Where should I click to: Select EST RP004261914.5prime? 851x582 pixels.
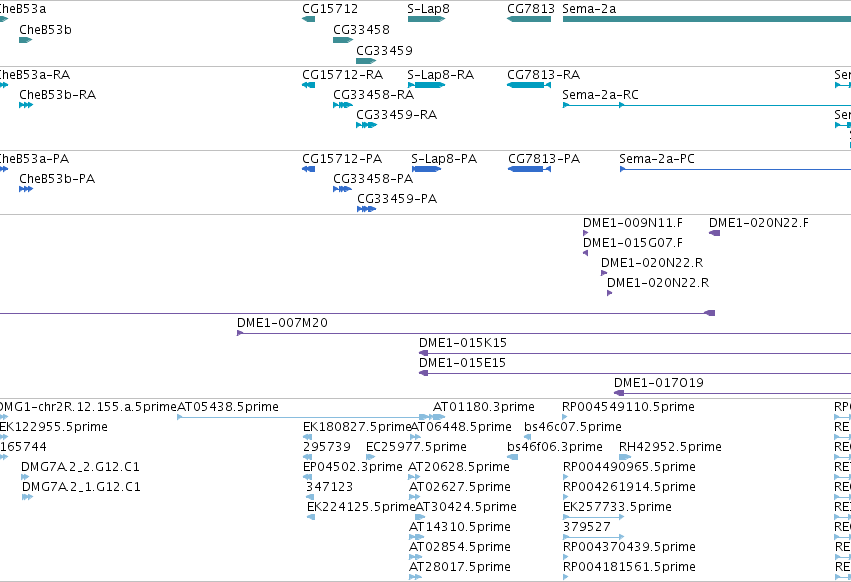tap(629, 488)
